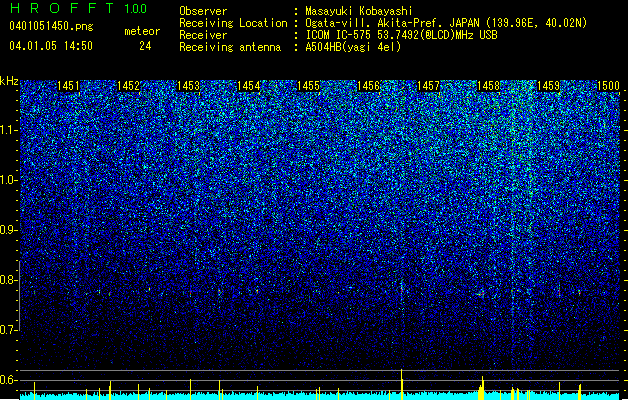Click the 0.8 kHz axis label
629x400 pixels.
[x=9, y=280]
